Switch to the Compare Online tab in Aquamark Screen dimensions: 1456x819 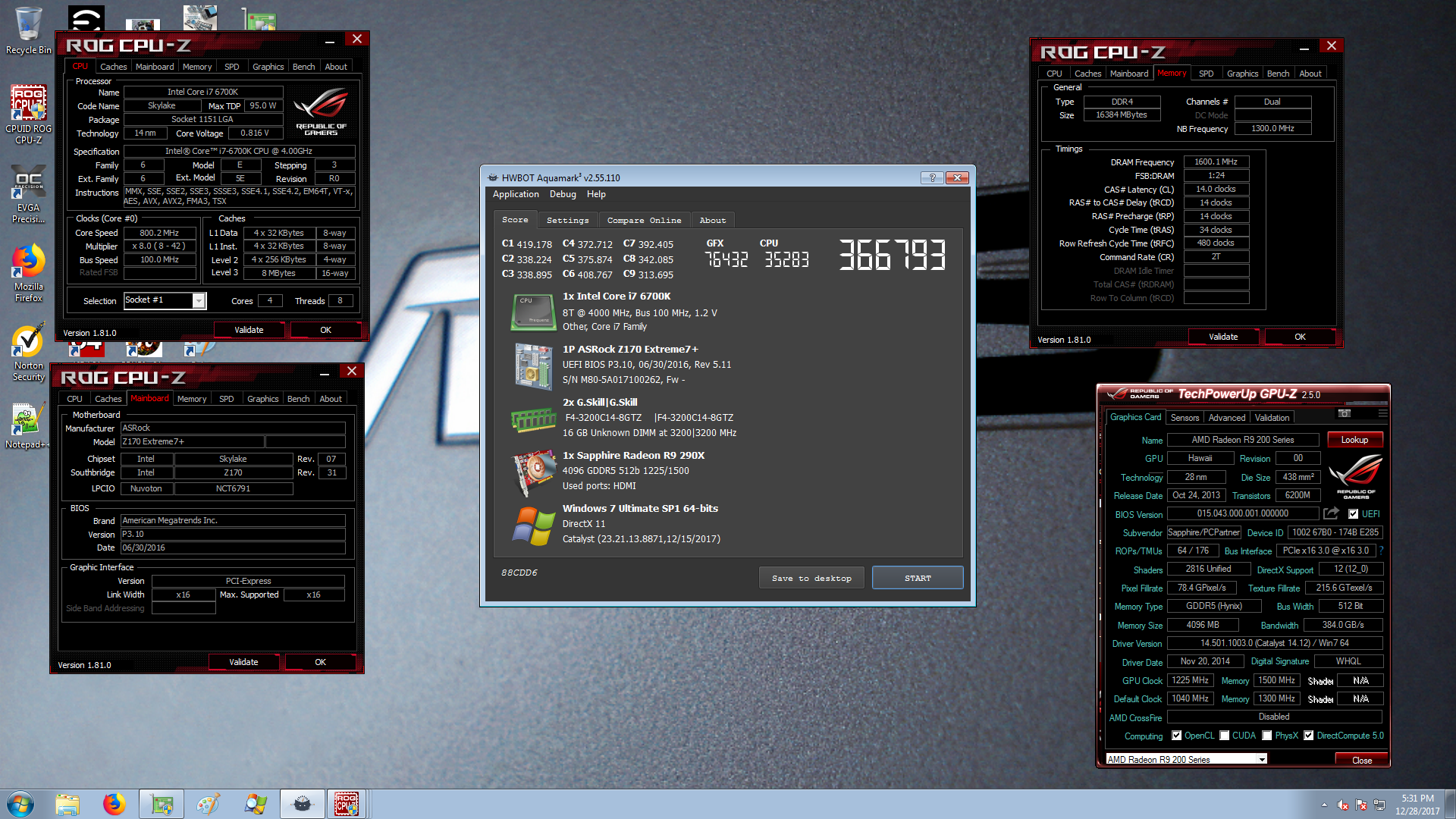coord(644,221)
